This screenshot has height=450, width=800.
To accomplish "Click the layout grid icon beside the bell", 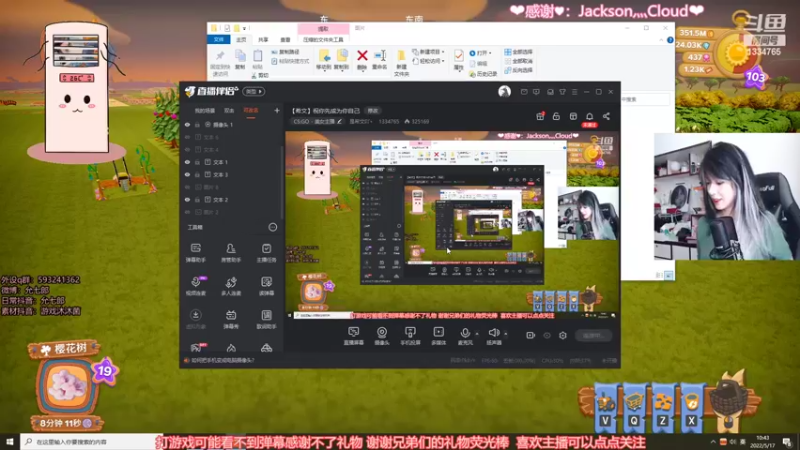I will [x=573, y=116].
